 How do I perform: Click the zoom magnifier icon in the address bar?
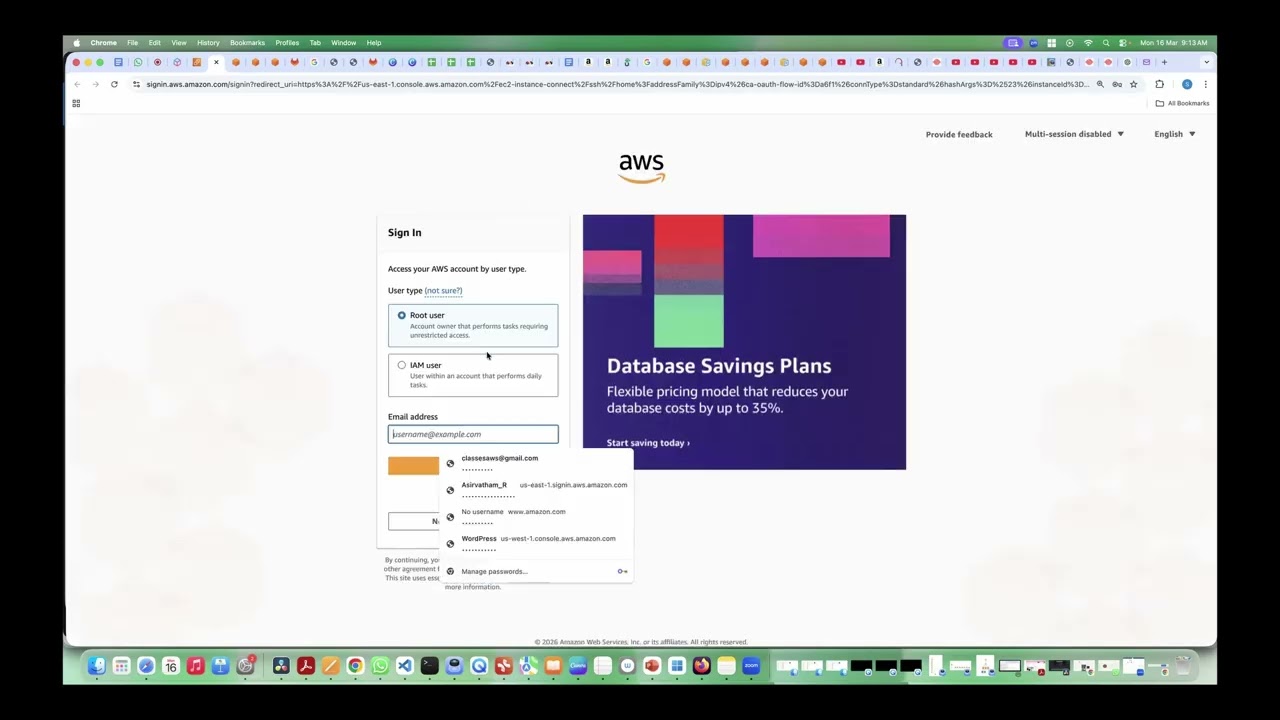coord(1100,84)
